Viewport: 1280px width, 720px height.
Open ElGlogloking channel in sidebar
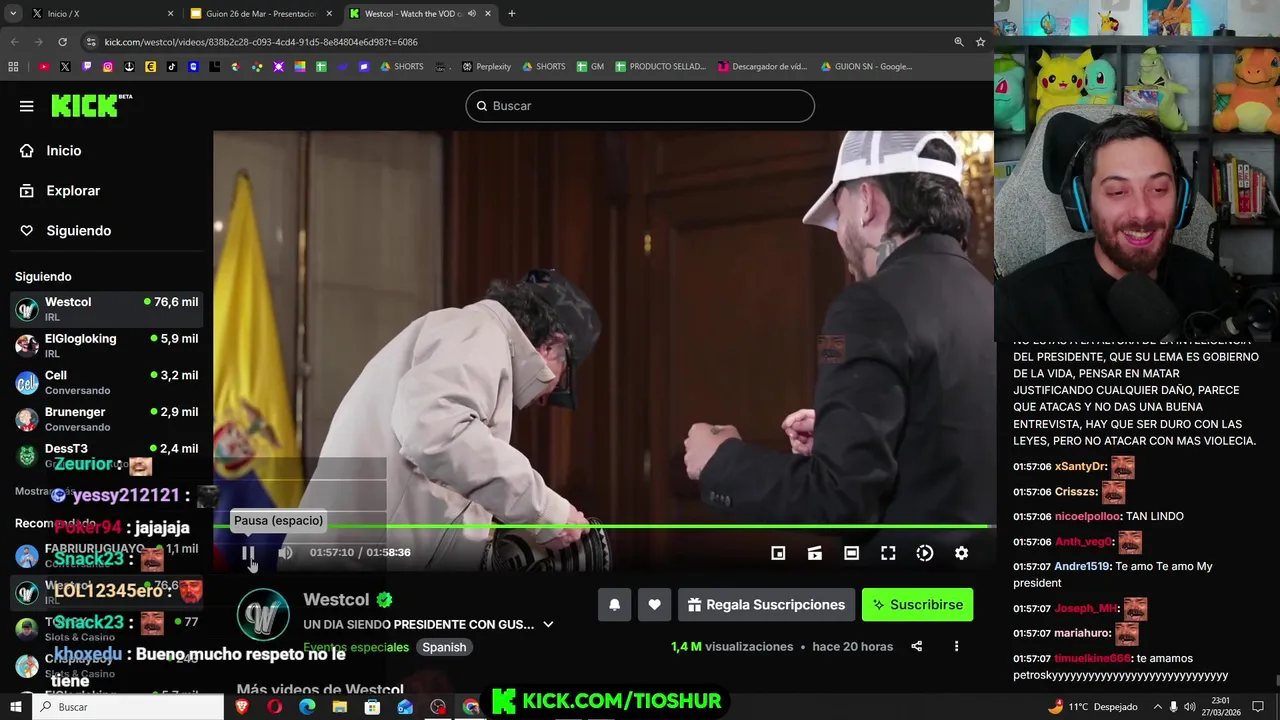tap(106, 346)
